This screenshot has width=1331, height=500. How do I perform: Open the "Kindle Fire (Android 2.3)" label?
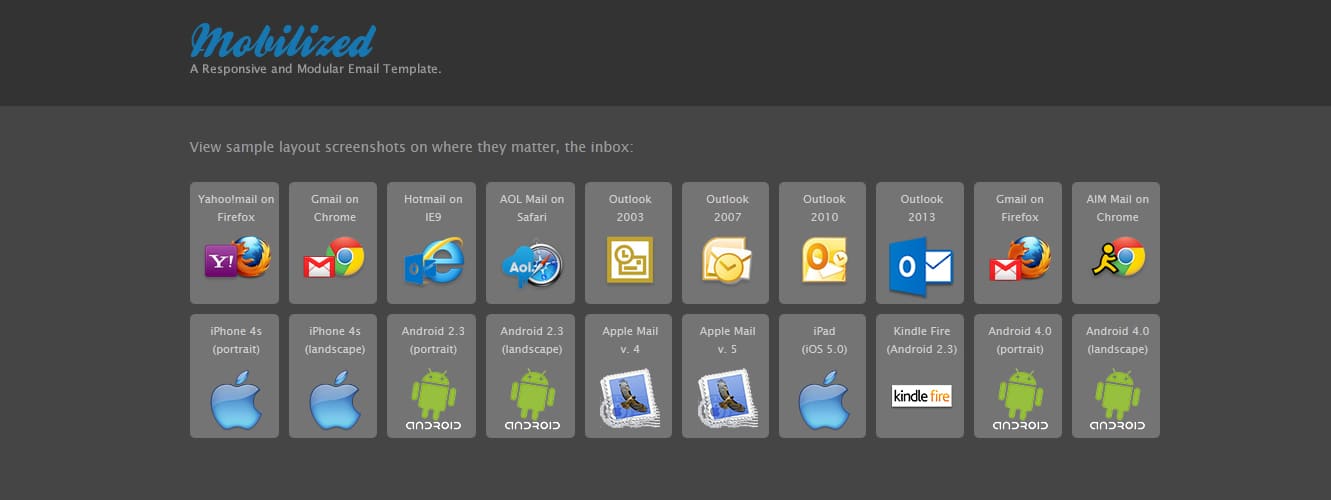(921, 340)
